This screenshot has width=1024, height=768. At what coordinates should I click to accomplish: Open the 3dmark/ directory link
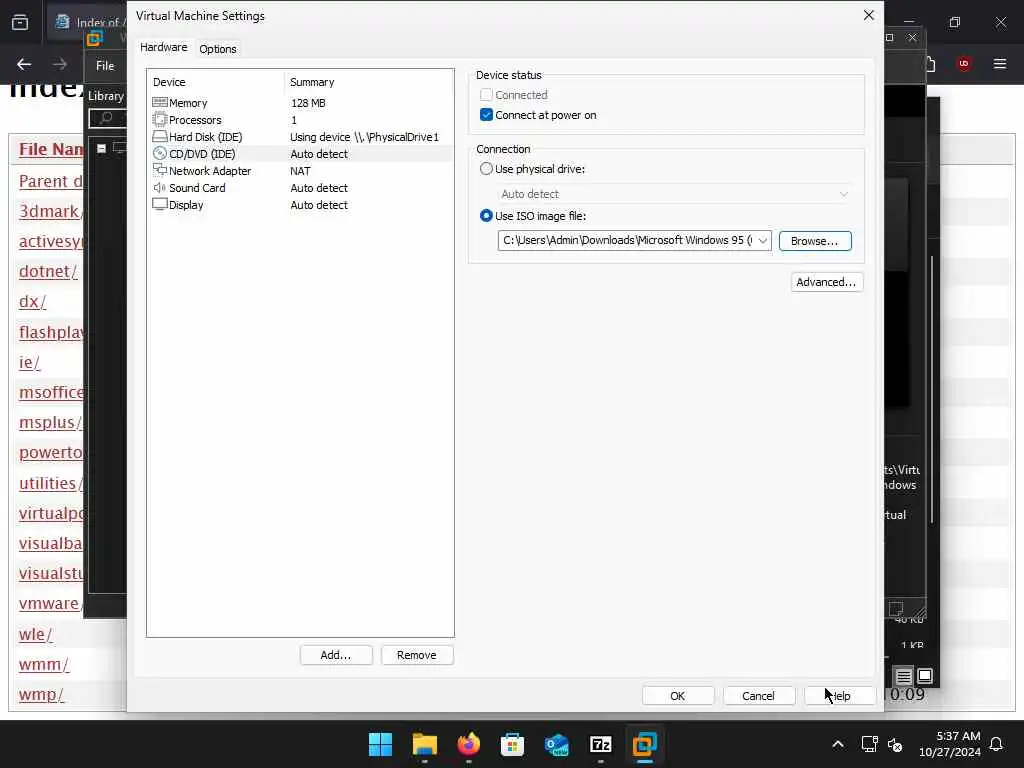click(50, 211)
